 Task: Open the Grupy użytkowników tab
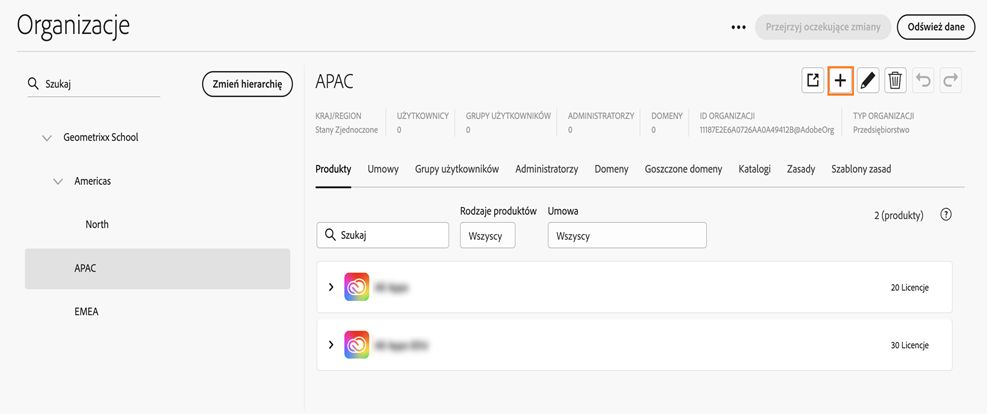click(x=457, y=169)
